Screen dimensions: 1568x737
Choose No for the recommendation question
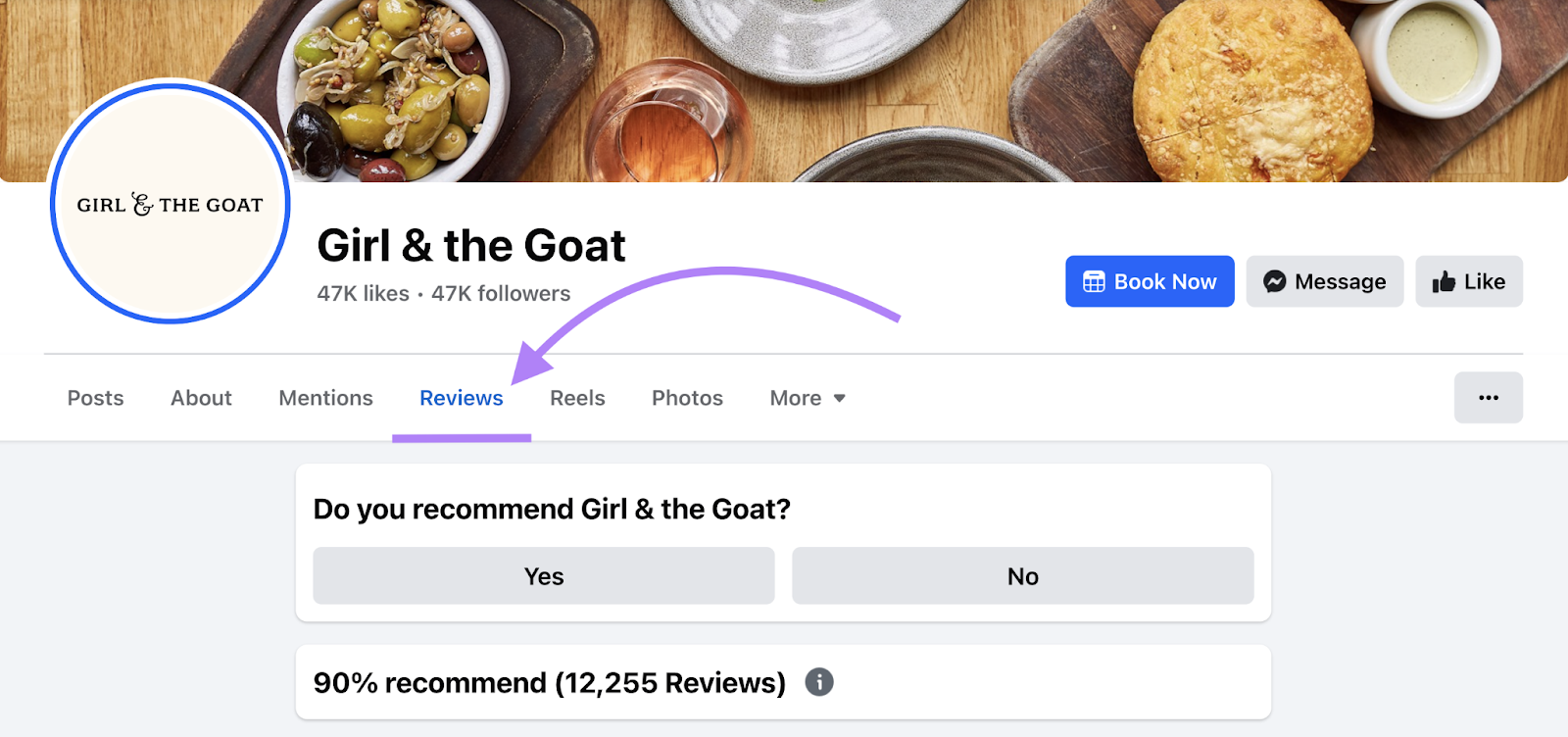tap(1022, 576)
